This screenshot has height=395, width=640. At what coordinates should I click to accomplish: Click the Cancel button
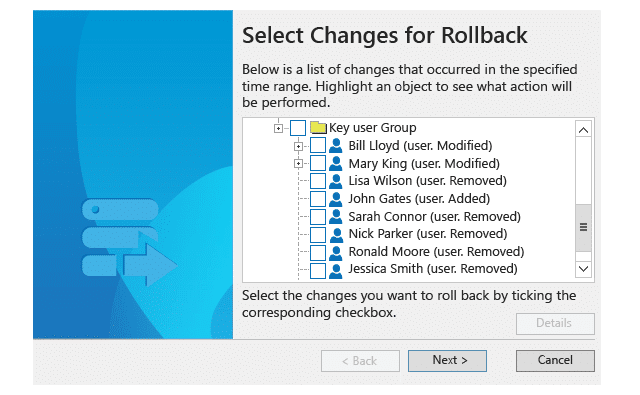pyautogui.click(x=555, y=361)
